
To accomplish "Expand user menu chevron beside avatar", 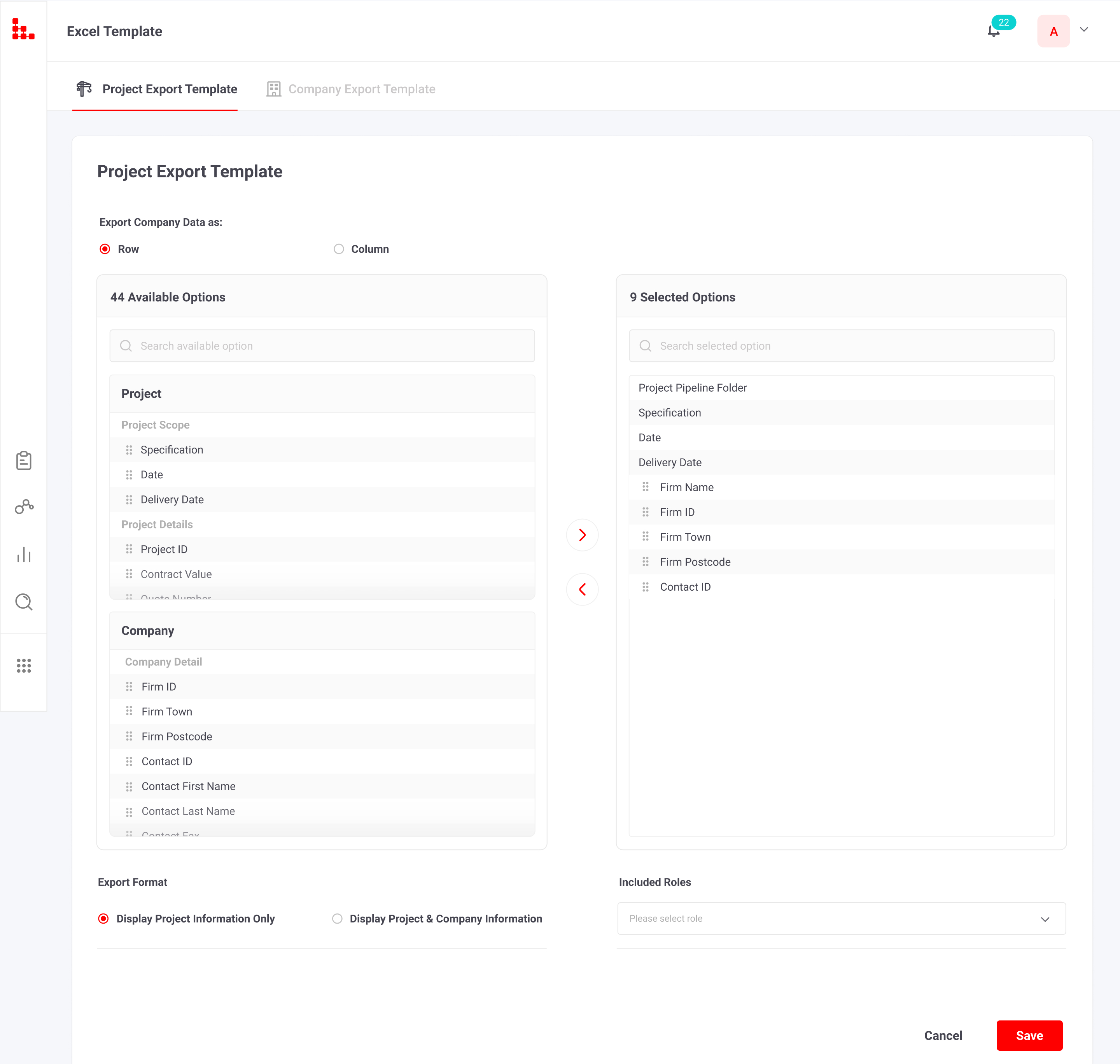I will 1084,30.
